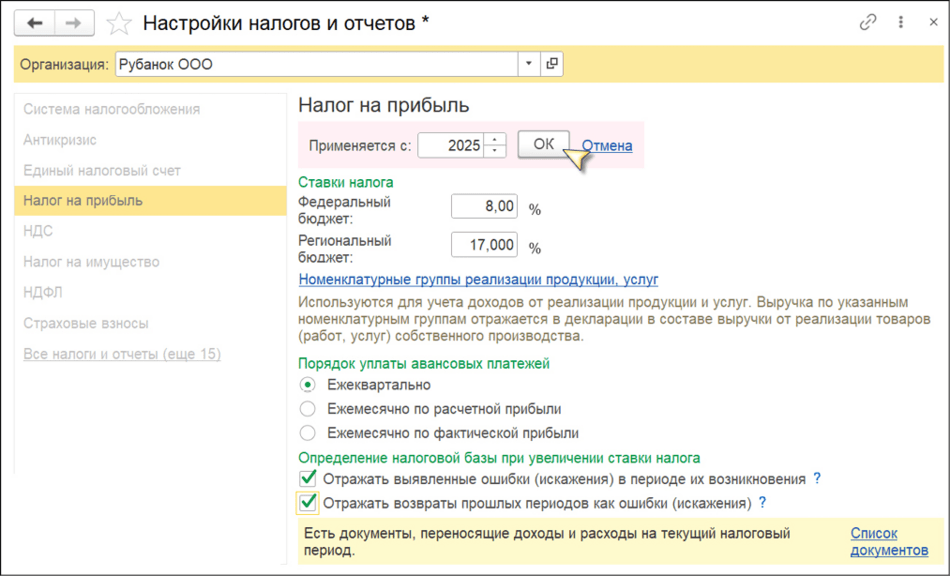
Task: Open the Рубанок ООО organization card
Action: coord(551,64)
